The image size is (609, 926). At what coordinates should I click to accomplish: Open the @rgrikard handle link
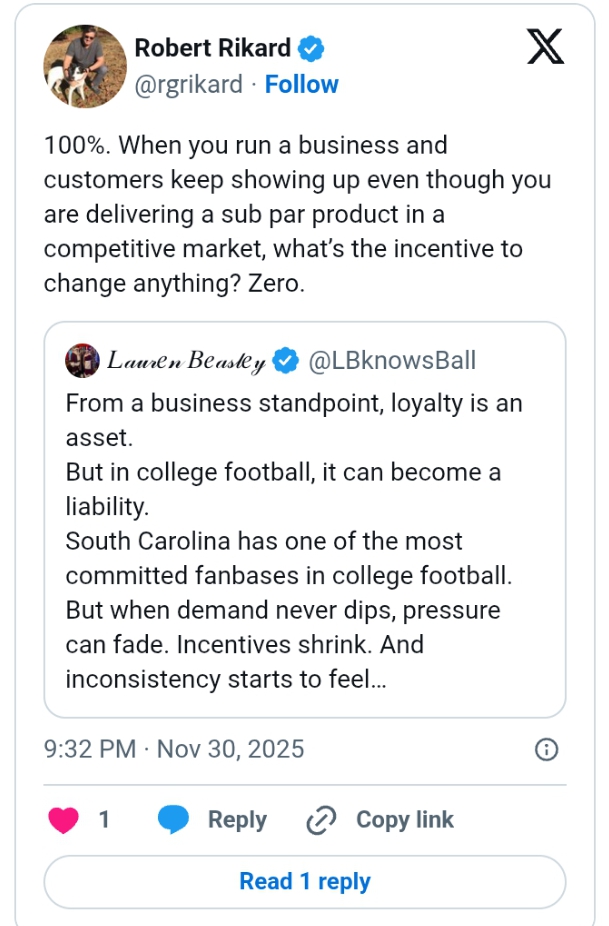click(188, 85)
